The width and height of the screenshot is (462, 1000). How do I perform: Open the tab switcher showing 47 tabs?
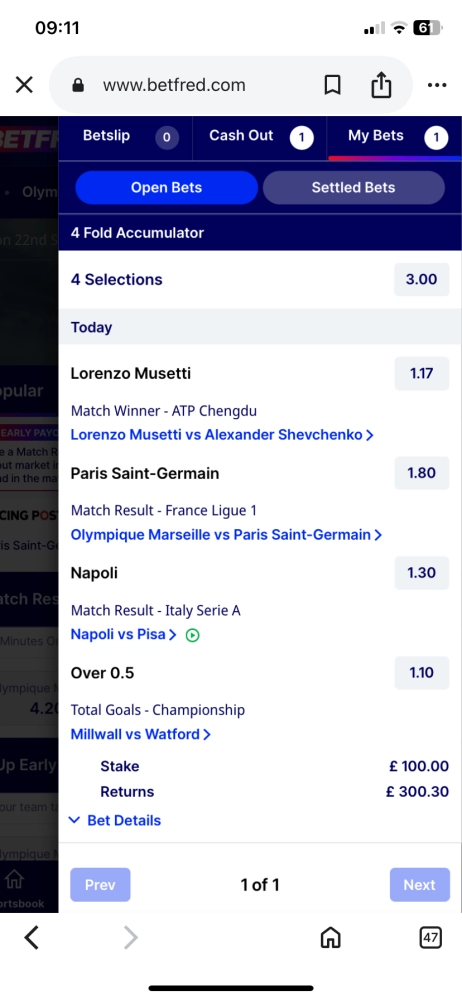pos(431,937)
